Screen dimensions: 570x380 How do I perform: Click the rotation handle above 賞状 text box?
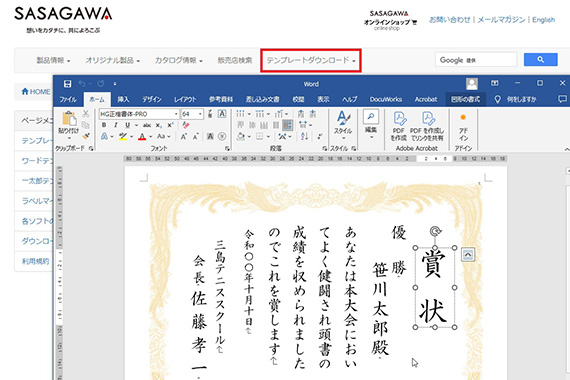point(435,231)
